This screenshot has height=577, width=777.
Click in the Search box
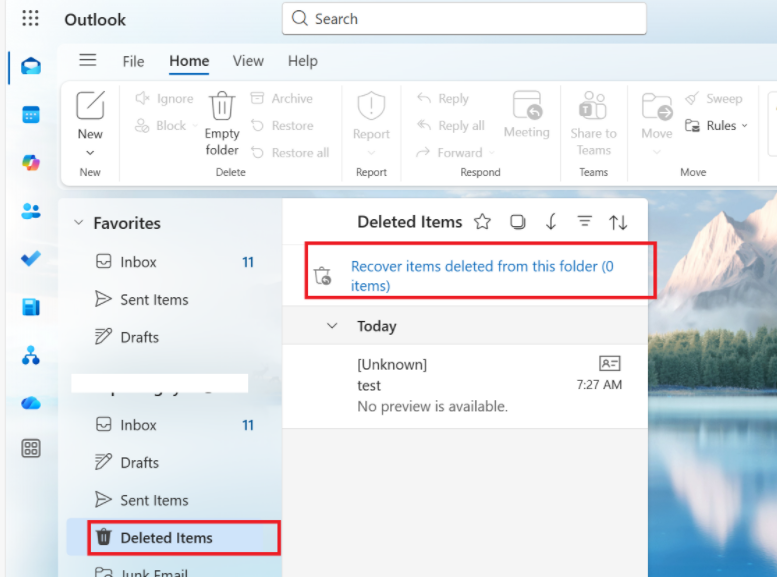[x=464, y=19]
